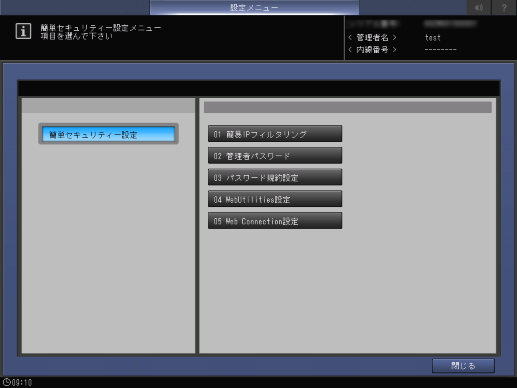Open 01 簡易IPフィルタリング
Viewport: 517px width, 388px height.
coord(275,134)
